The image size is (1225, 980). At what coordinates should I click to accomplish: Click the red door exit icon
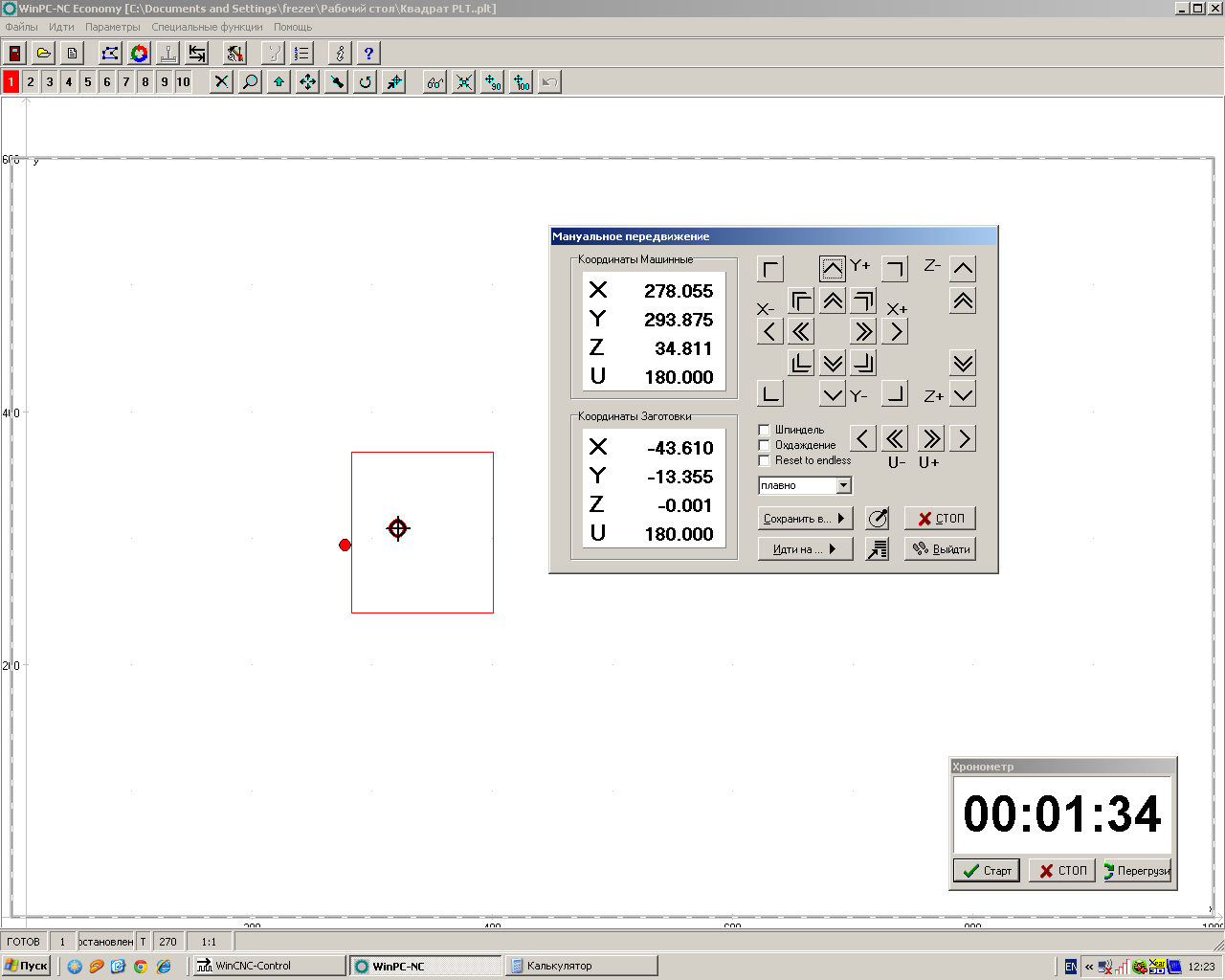click(x=15, y=54)
